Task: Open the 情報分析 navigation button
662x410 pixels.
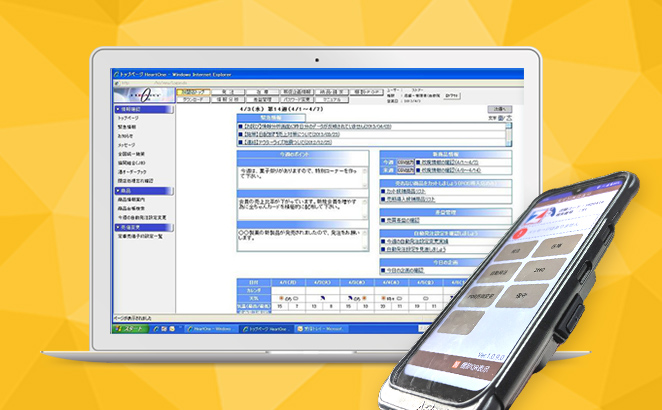Action: (228, 100)
